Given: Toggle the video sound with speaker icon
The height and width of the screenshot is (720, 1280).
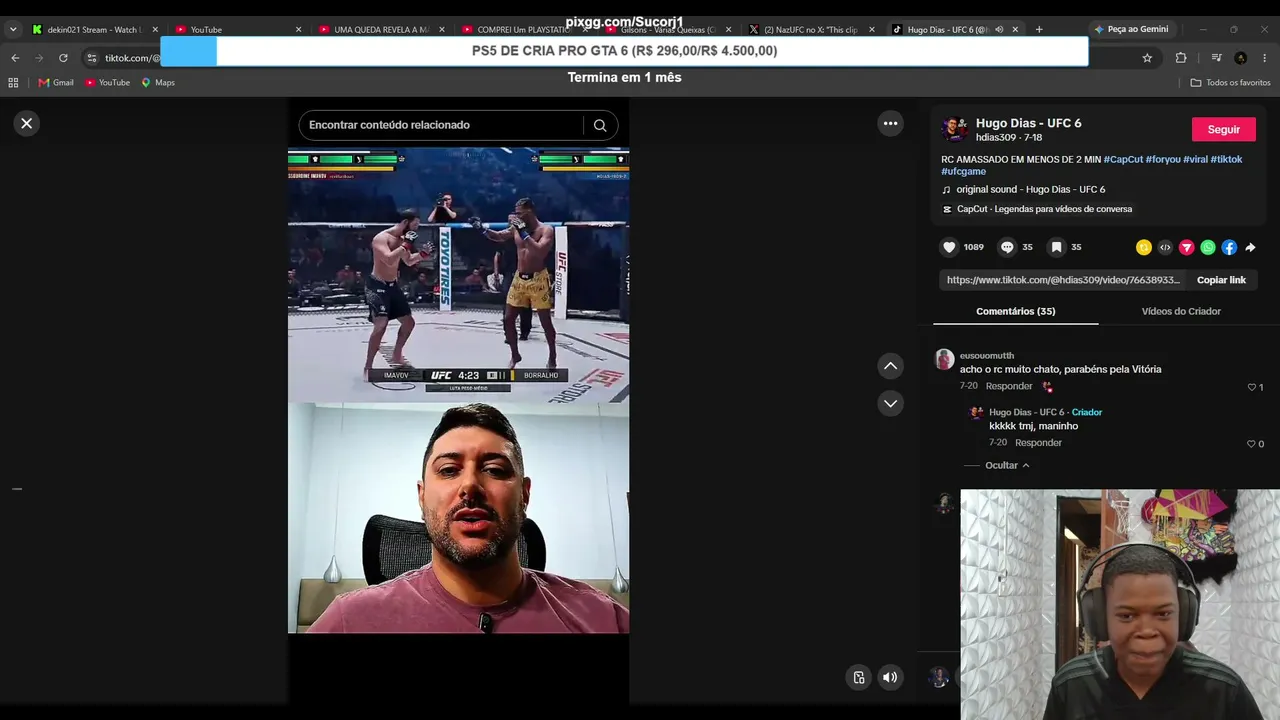Looking at the screenshot, I should pyautogui.click(x=890, y=677).
